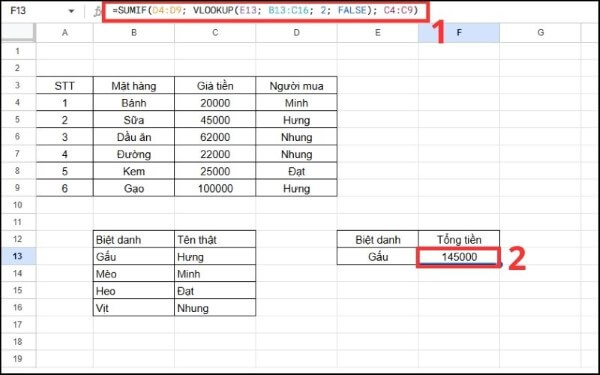The image size is (600, 375).
Task: Select column F header
Action: point(459,33)
